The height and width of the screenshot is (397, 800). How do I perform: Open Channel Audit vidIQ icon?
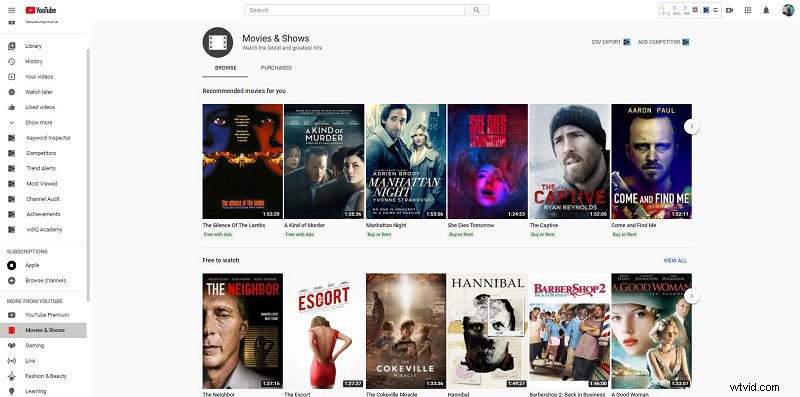pyautogui.click(x=12, y=199)
